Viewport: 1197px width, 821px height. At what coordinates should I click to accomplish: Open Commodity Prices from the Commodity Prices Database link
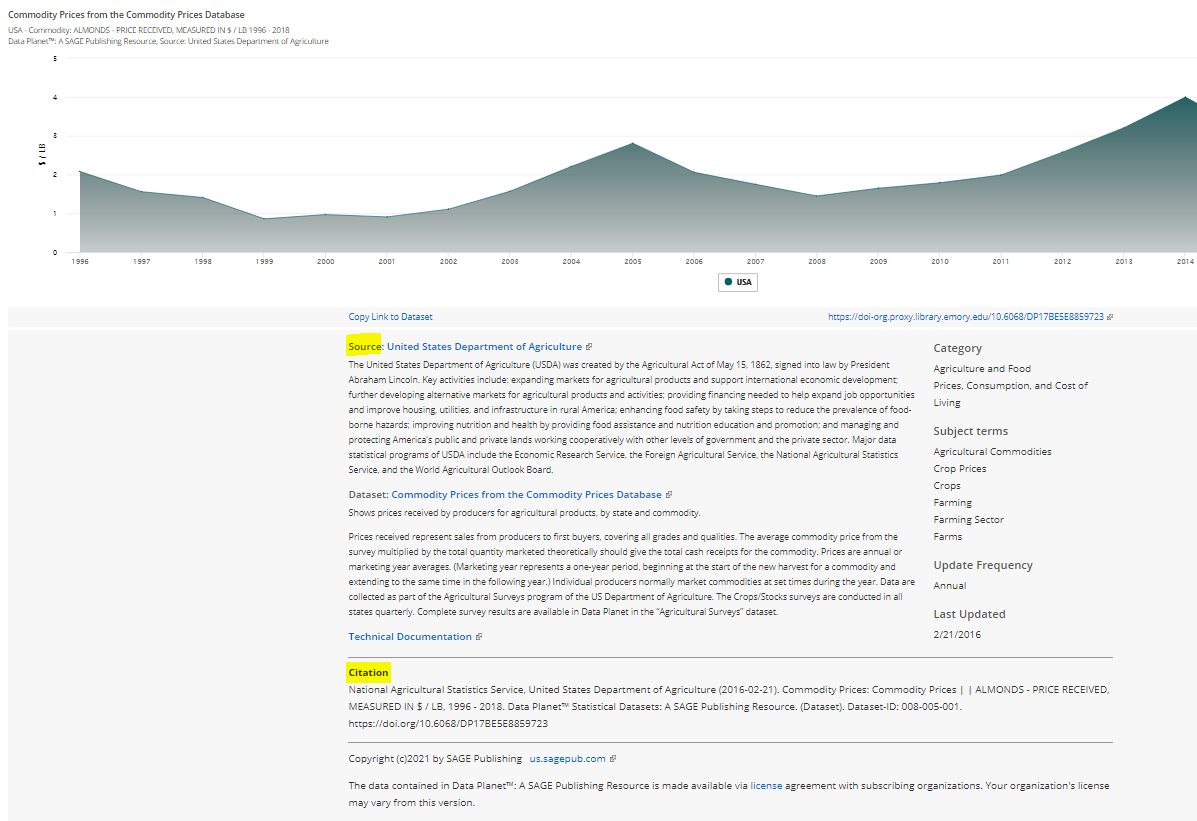coord(526,495)
